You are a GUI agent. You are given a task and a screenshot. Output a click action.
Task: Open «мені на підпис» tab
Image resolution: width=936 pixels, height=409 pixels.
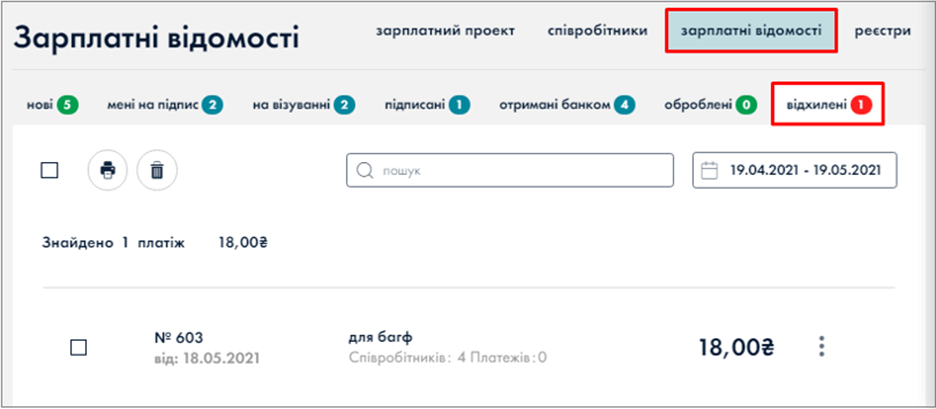click(164, 104)
